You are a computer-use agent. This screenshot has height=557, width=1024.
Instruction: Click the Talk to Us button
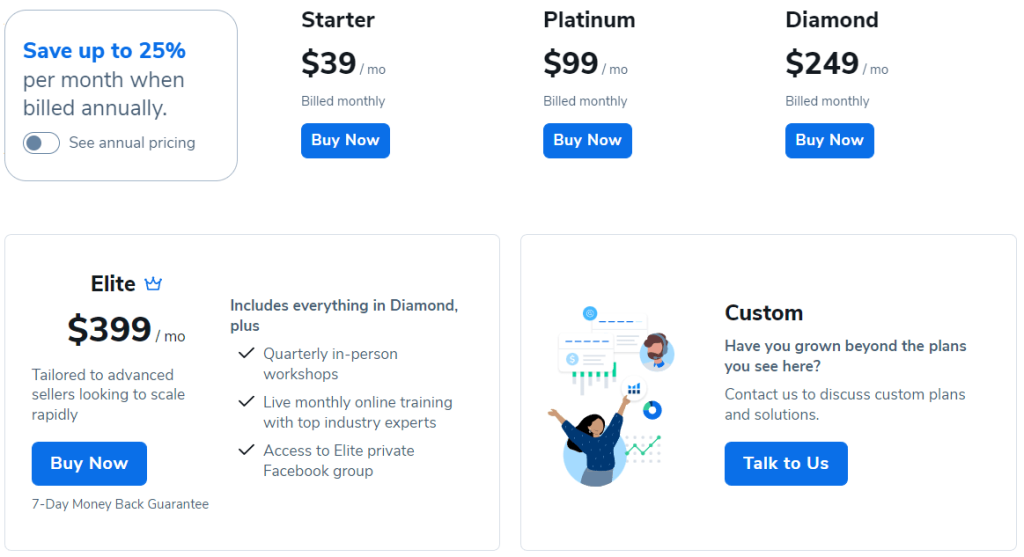pos(786,464)
